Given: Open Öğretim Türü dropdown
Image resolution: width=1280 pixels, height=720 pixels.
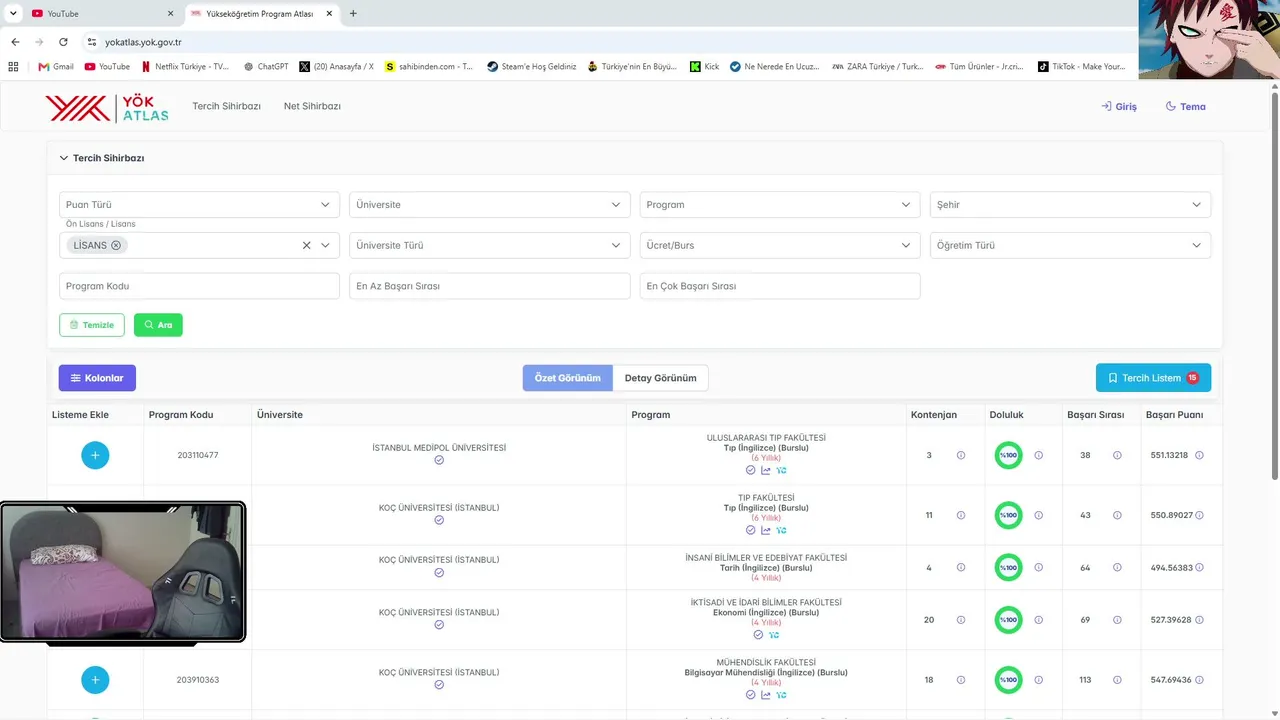Looking at the screenshot, I should (x=1070, y=245).
